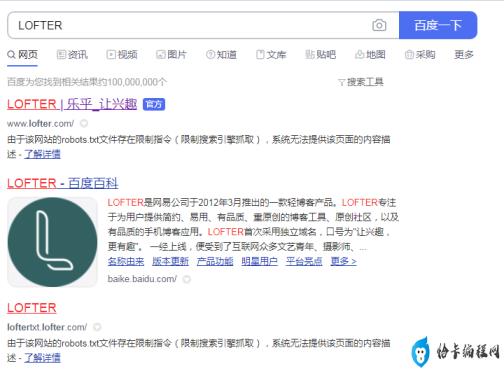Image resolution: width=504 pixels, height=371 pixels.
Task: Open the 图片 tab
Action: coord(171,54)
